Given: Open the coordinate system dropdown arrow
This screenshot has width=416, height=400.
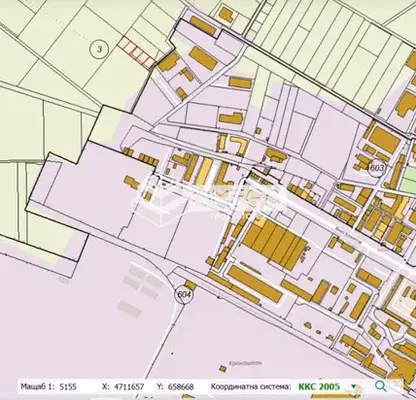Looking at the screenshot, I should click(353, 387).
